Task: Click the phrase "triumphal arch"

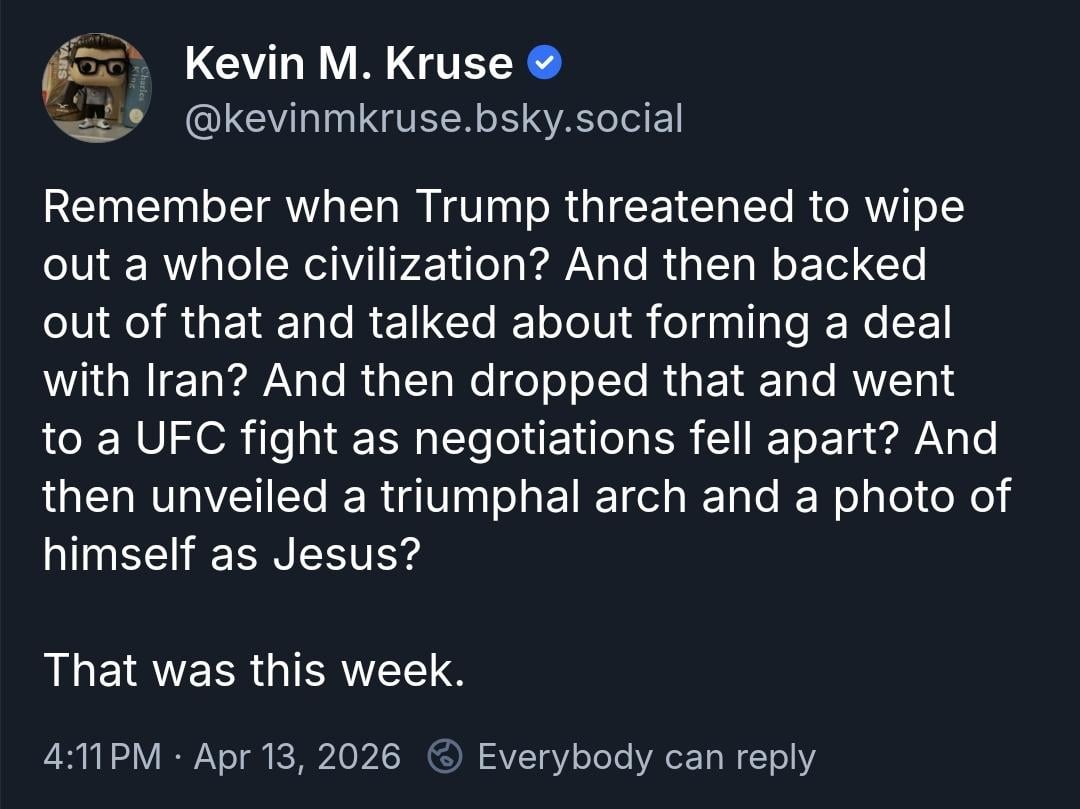Action: pyautogui.click(x=535, y=497)
